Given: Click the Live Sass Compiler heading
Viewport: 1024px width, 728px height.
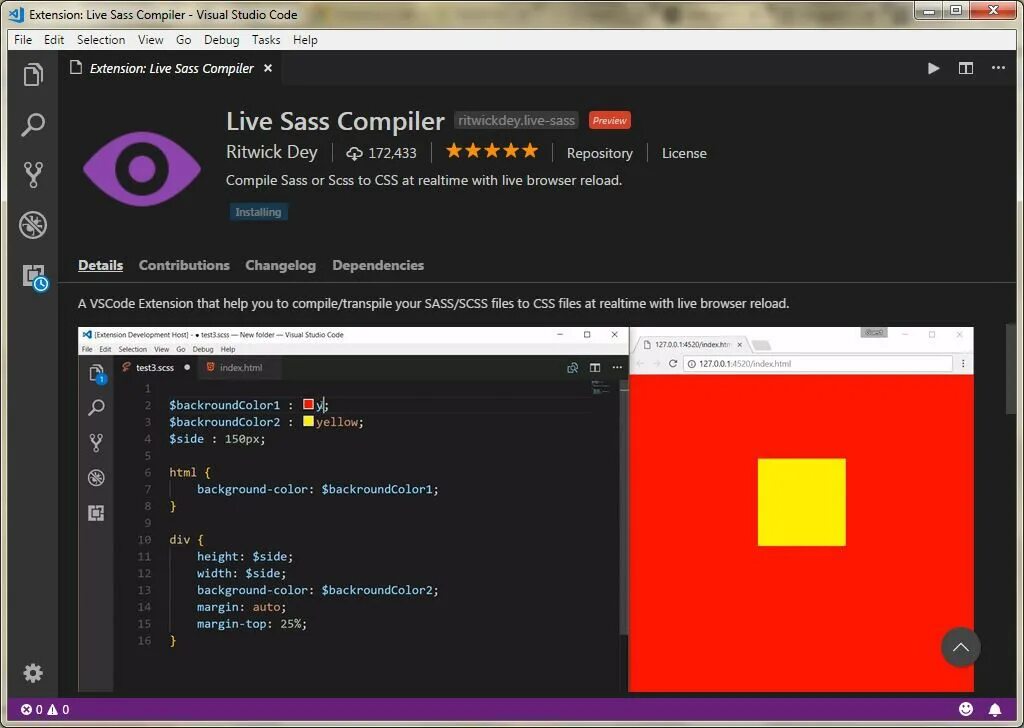Looking at the screenshot, I should (335, 121).
